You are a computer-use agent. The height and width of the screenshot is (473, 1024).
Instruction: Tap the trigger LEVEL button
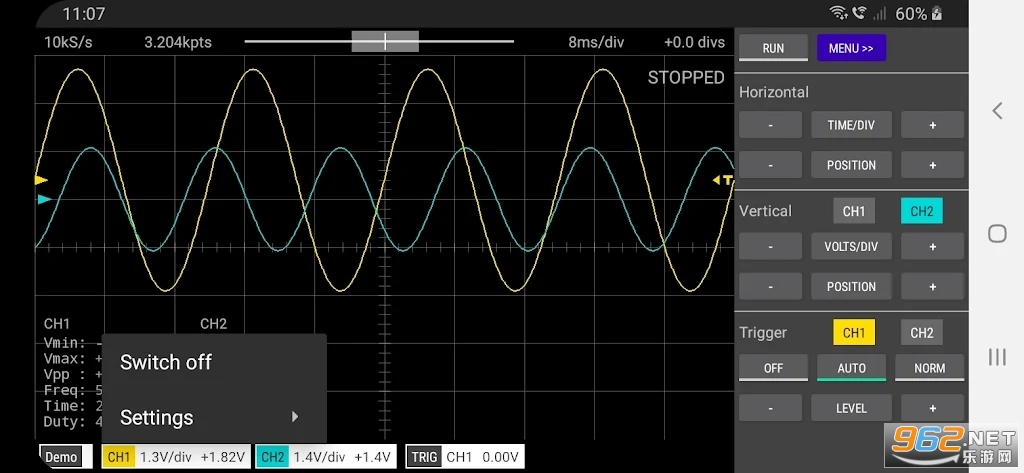(851, 408)
